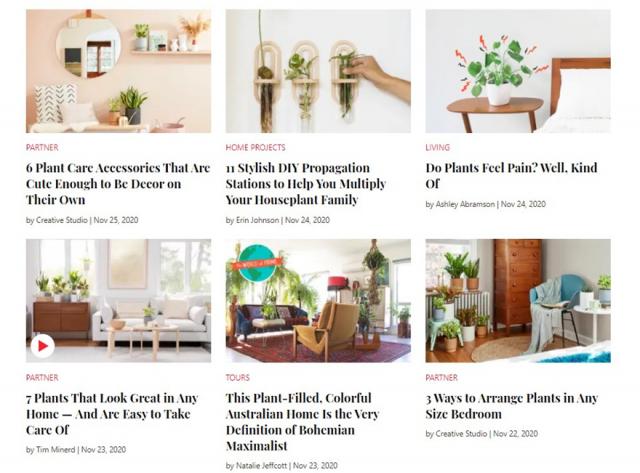
Task: Open the plant care accessories article thumbnail
Action: (118, 71)
